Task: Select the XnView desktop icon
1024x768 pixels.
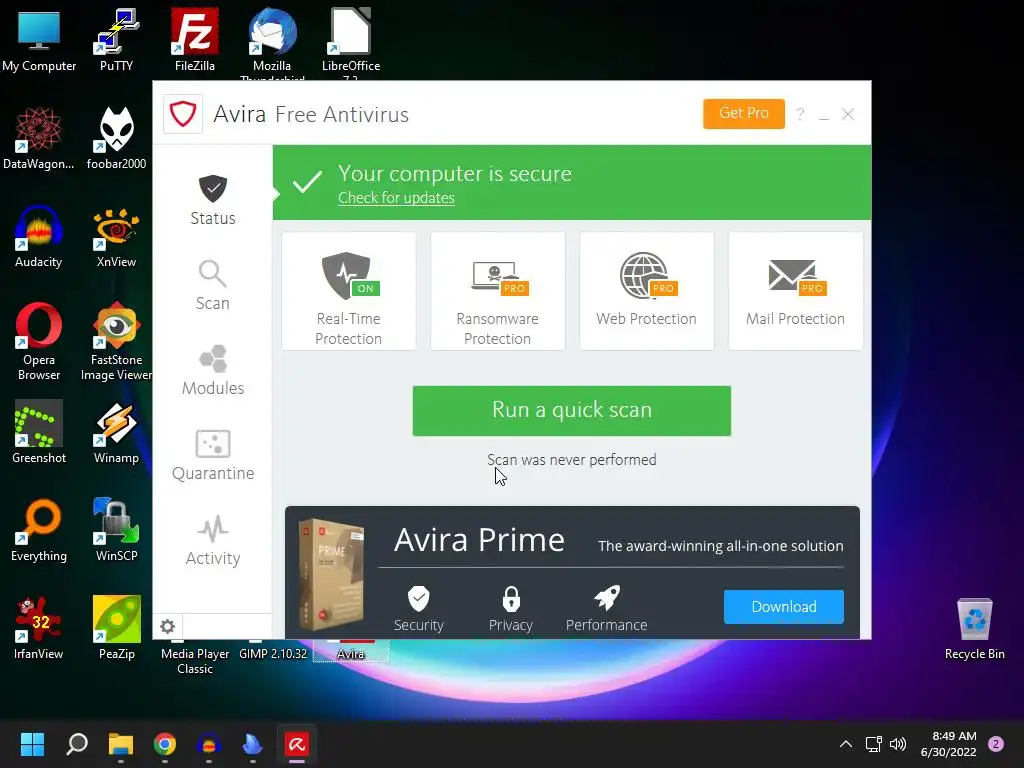Action: tap(116, 236)
